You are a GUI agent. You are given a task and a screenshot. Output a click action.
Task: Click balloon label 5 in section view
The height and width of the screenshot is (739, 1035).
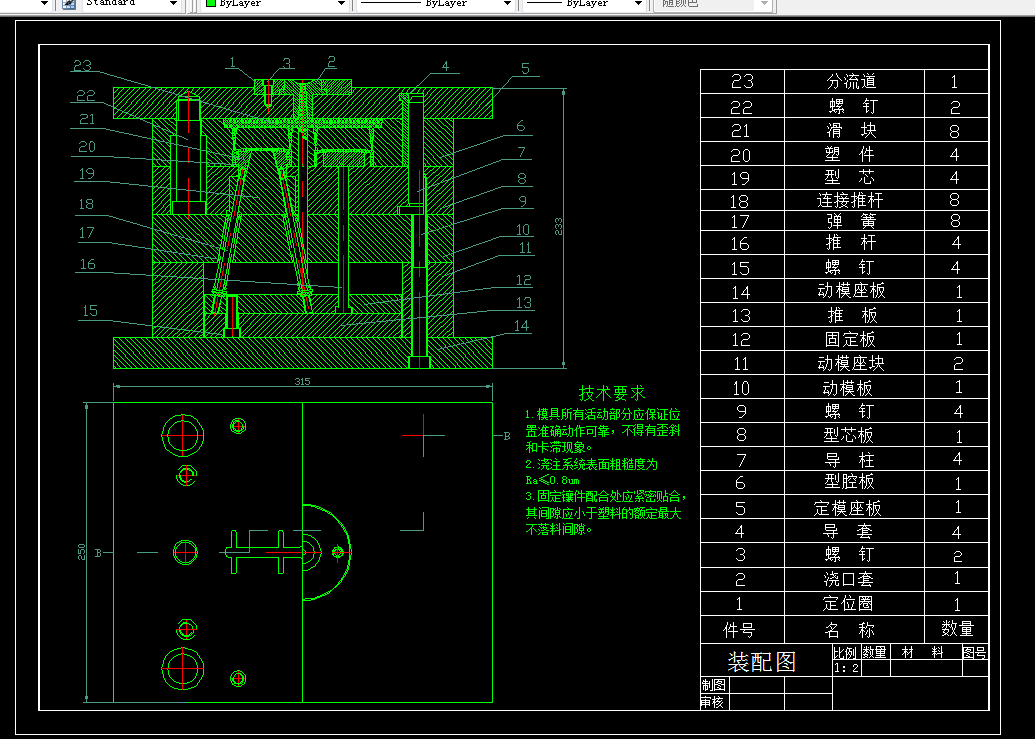click(x=525, y=69)
